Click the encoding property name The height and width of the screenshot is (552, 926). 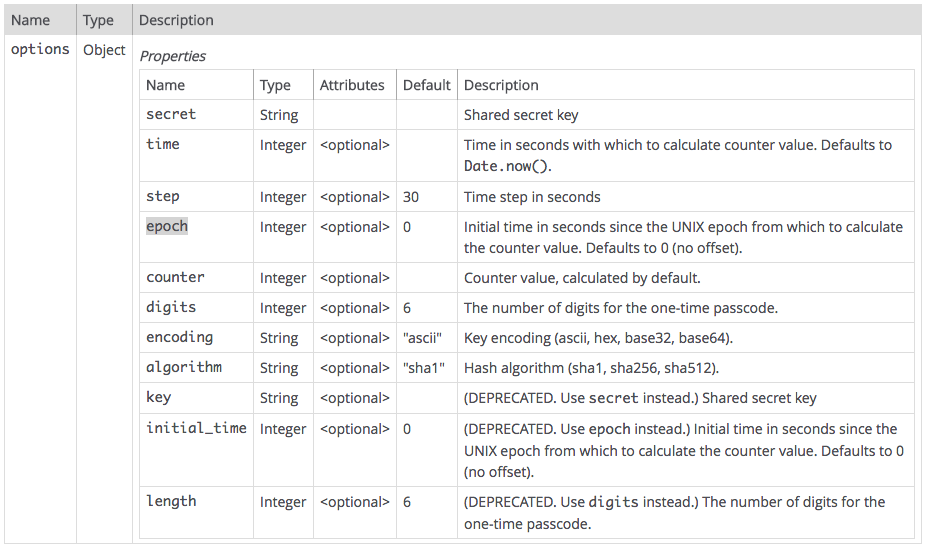[x=180, y=337]
